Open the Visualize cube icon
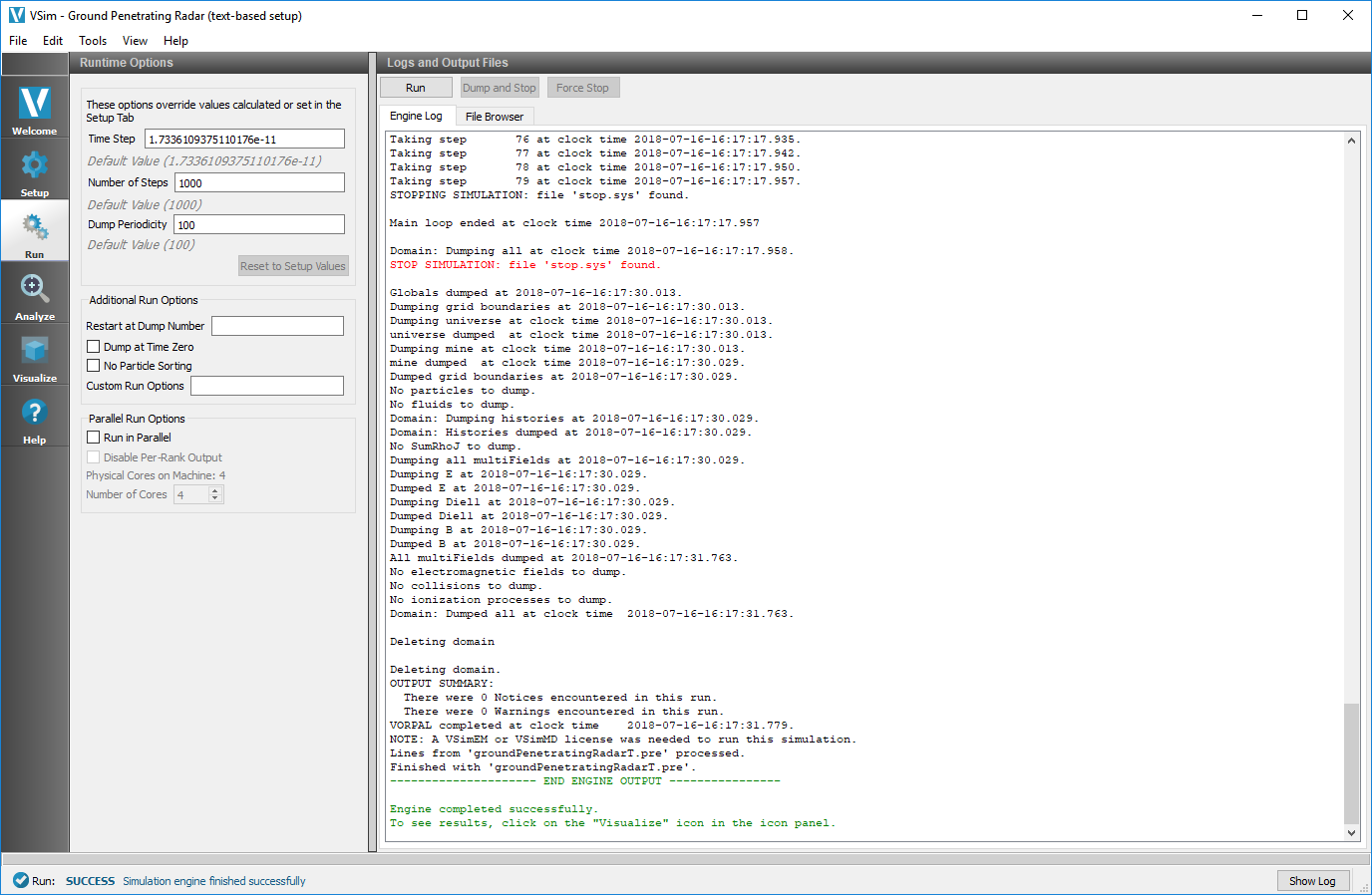The image size is (1372, 895). 35,357
